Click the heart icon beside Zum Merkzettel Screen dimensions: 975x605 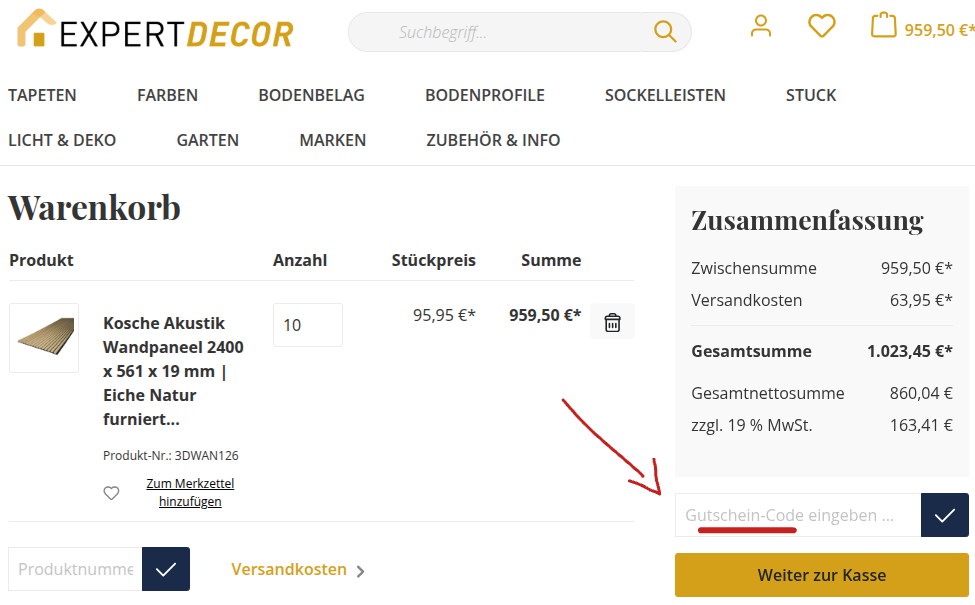111,492
